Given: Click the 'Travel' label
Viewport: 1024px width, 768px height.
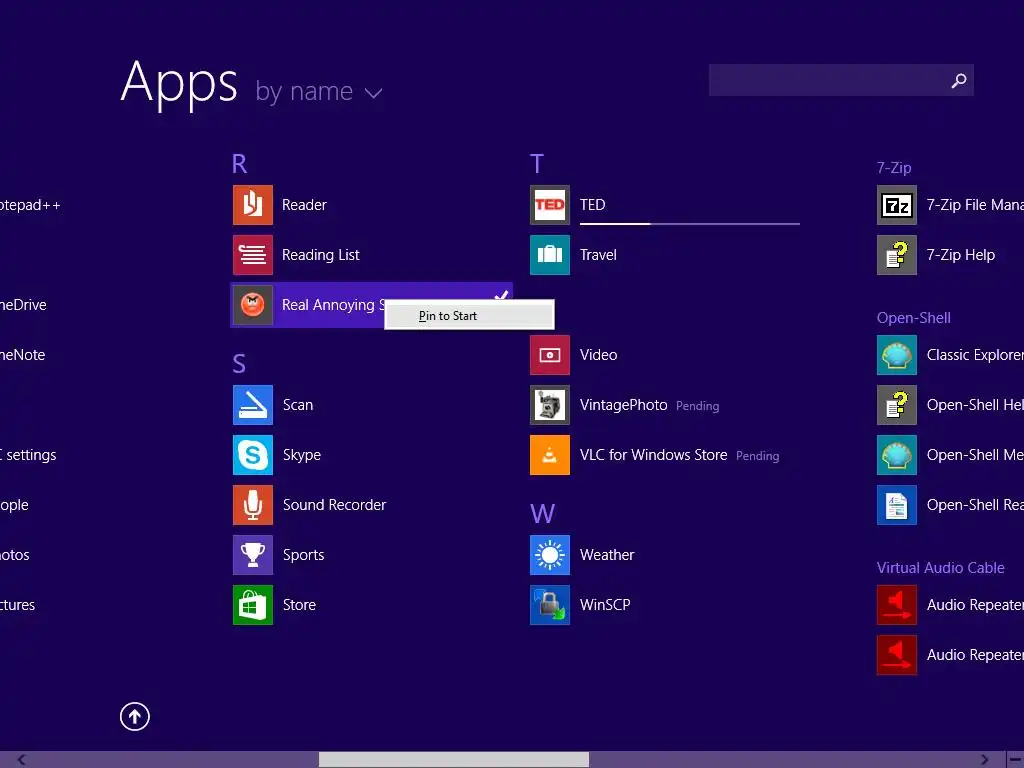Looking at the screenshot, I should point(598,255).
